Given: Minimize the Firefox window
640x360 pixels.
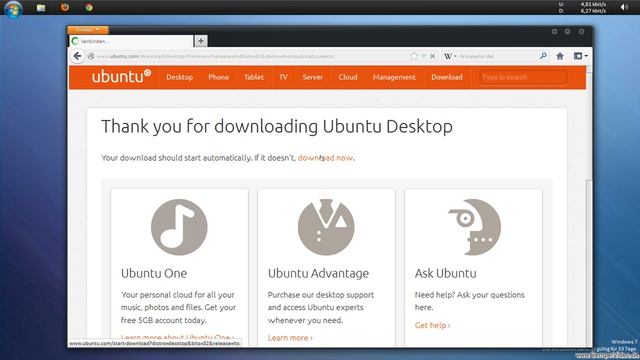Looking at the screenshot, I should [x=554, y=31].
